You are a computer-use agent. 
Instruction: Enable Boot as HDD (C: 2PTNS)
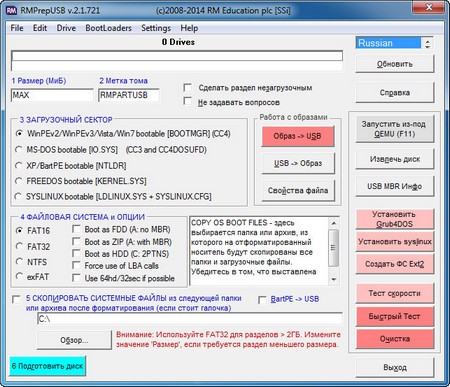[76, 253]
